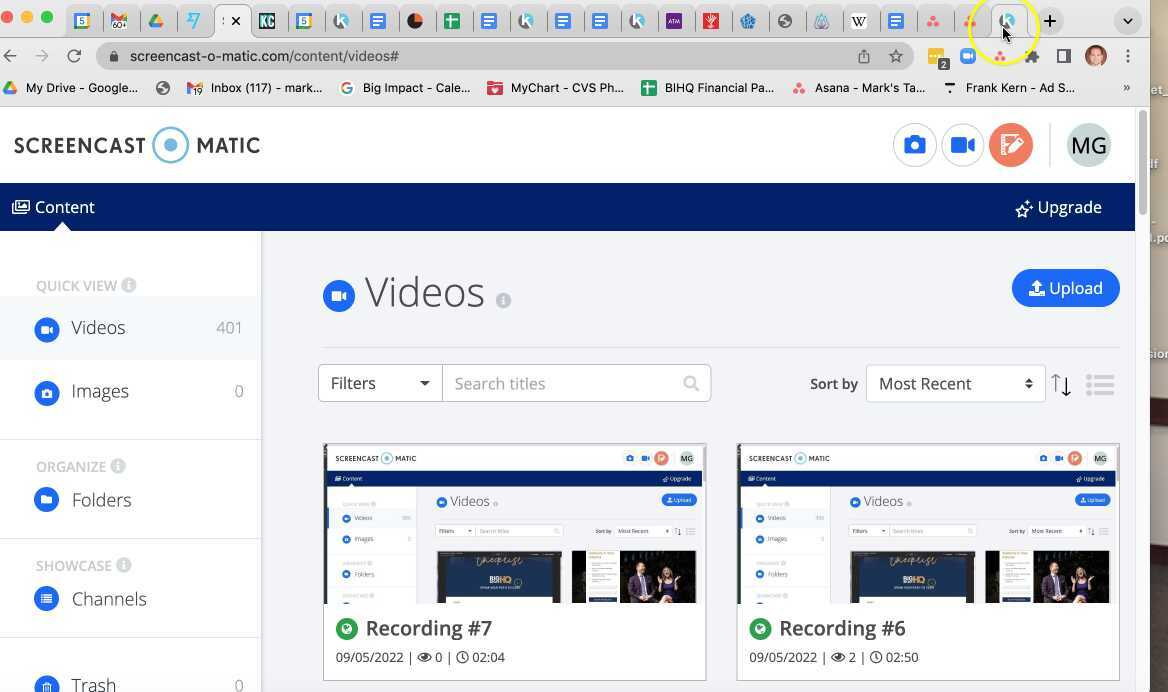Click the screenshot camera icon in header
Image resolution: width=1168 pixels, height=692 pixels.
pos(914,146)
